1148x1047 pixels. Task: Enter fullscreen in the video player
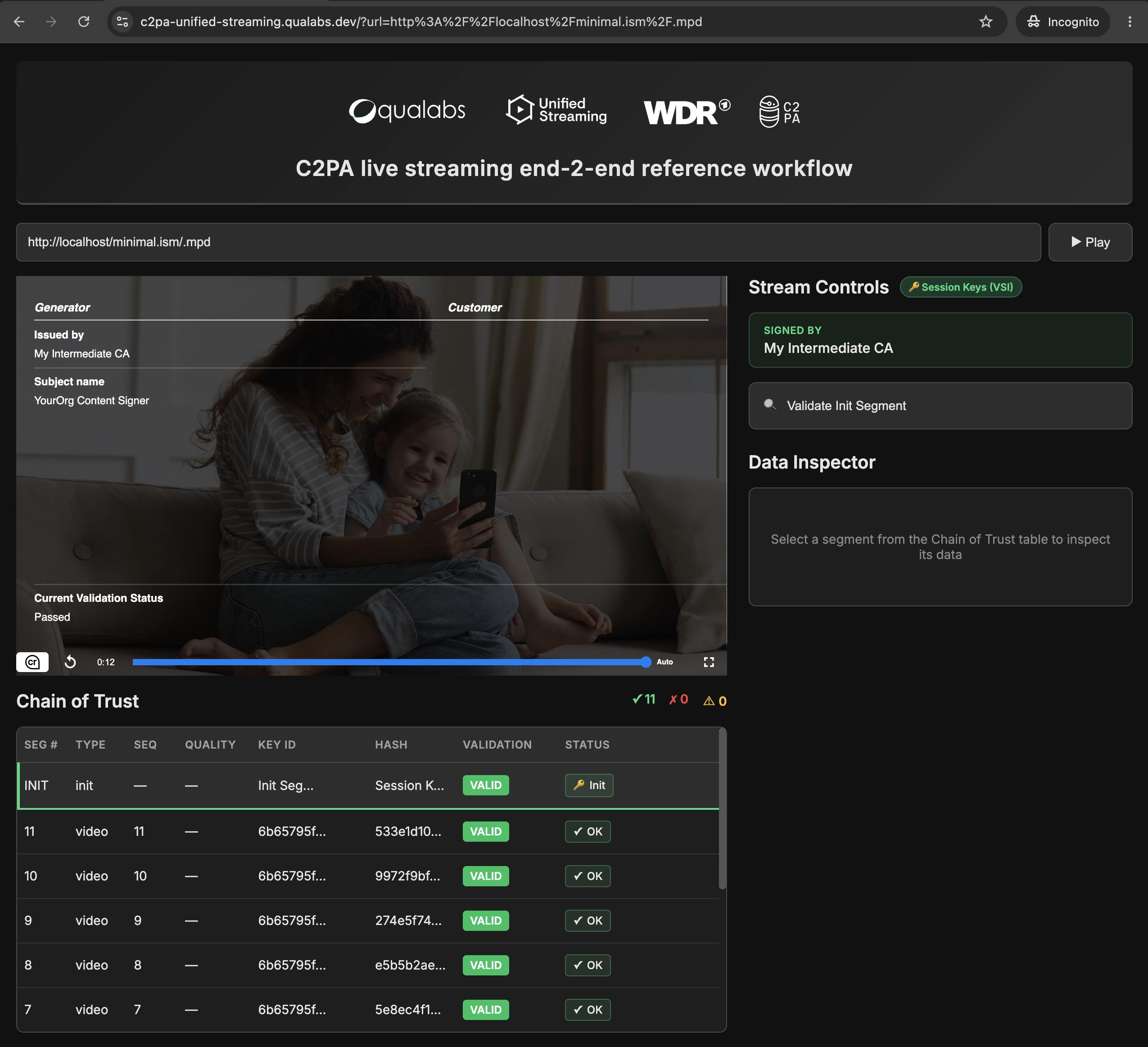(x=709, y=662)
